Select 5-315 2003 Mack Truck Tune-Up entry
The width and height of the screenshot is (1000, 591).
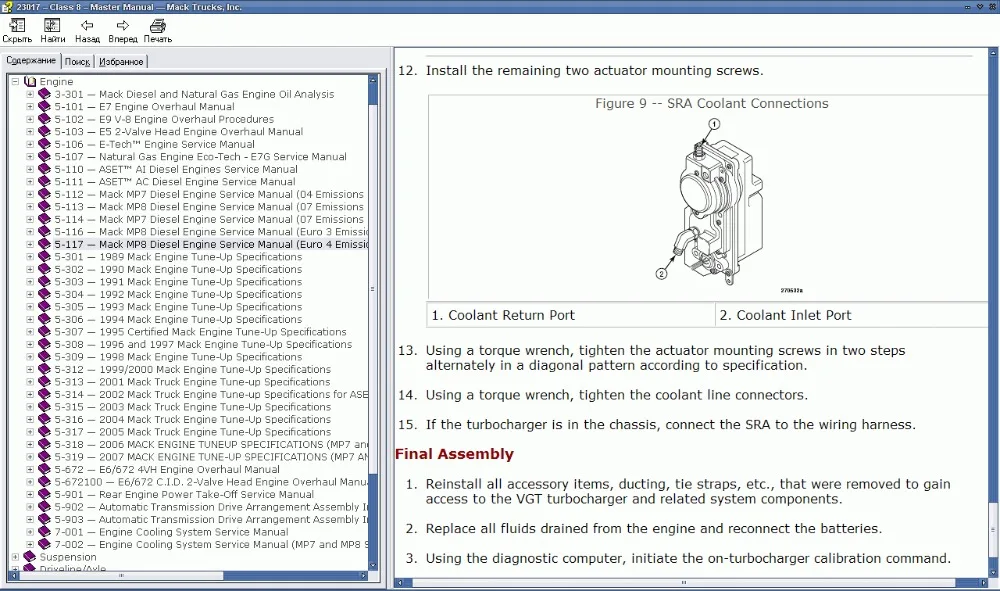tap(193, 407)
